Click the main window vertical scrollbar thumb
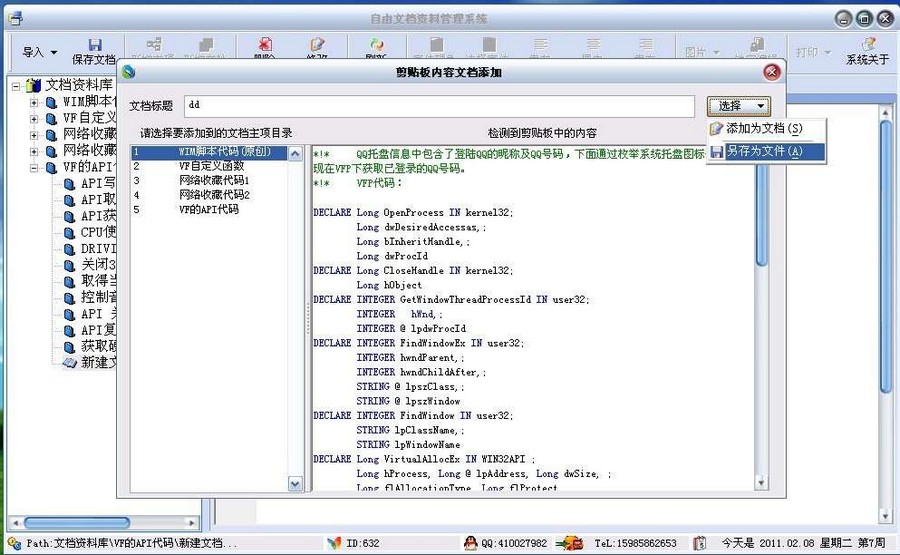 pyautogui.click(x=885, y=257)
